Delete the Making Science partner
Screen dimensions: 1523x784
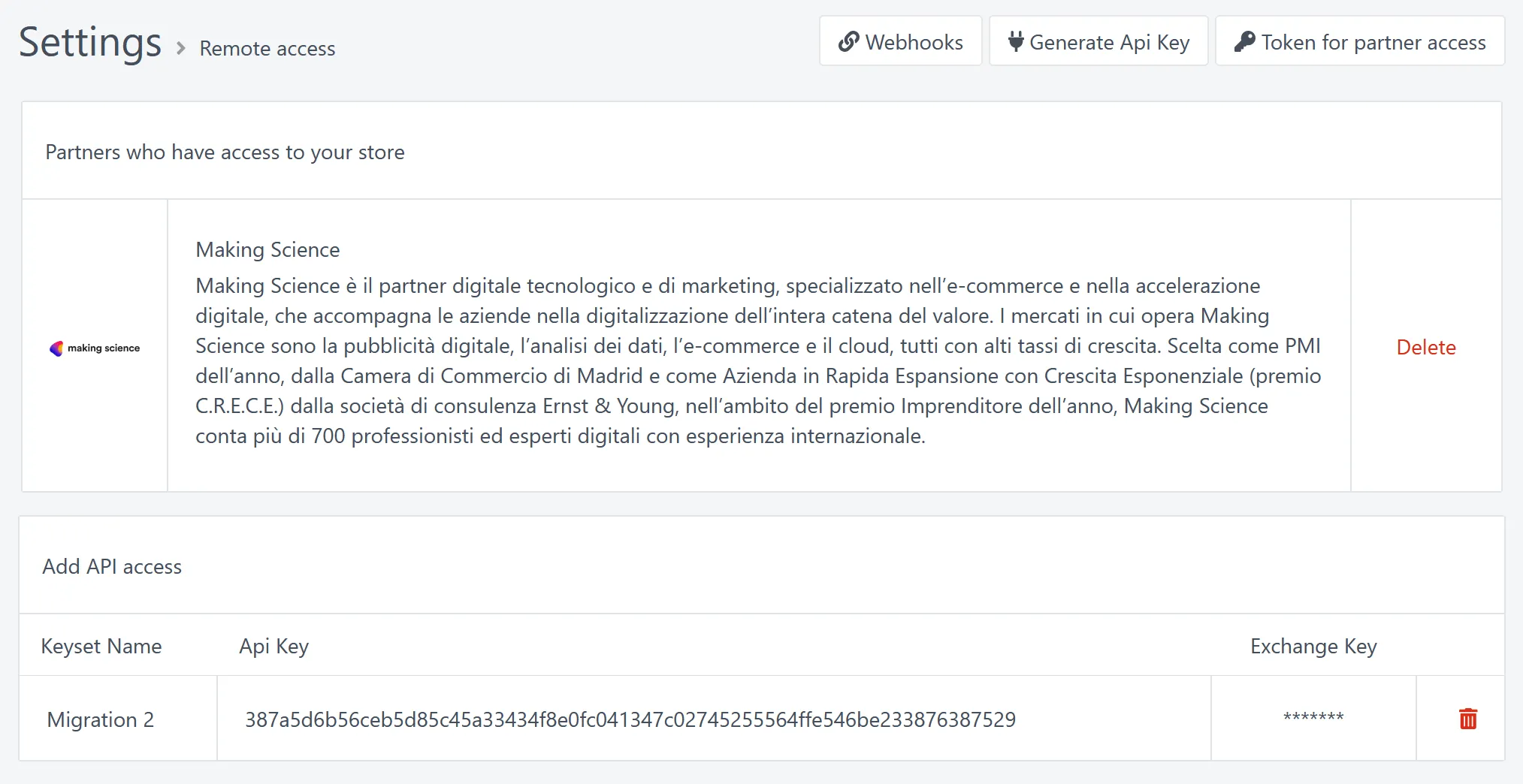tap(1425, 347)
